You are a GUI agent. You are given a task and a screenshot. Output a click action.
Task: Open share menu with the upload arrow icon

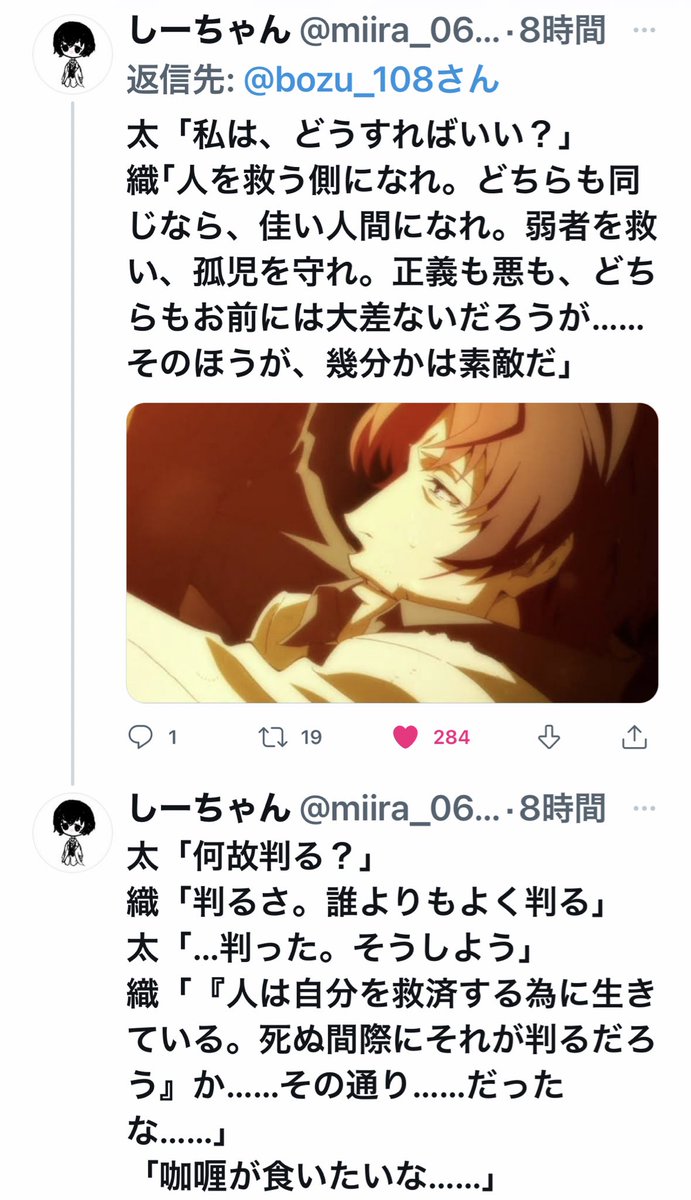(x=633, y=737)
